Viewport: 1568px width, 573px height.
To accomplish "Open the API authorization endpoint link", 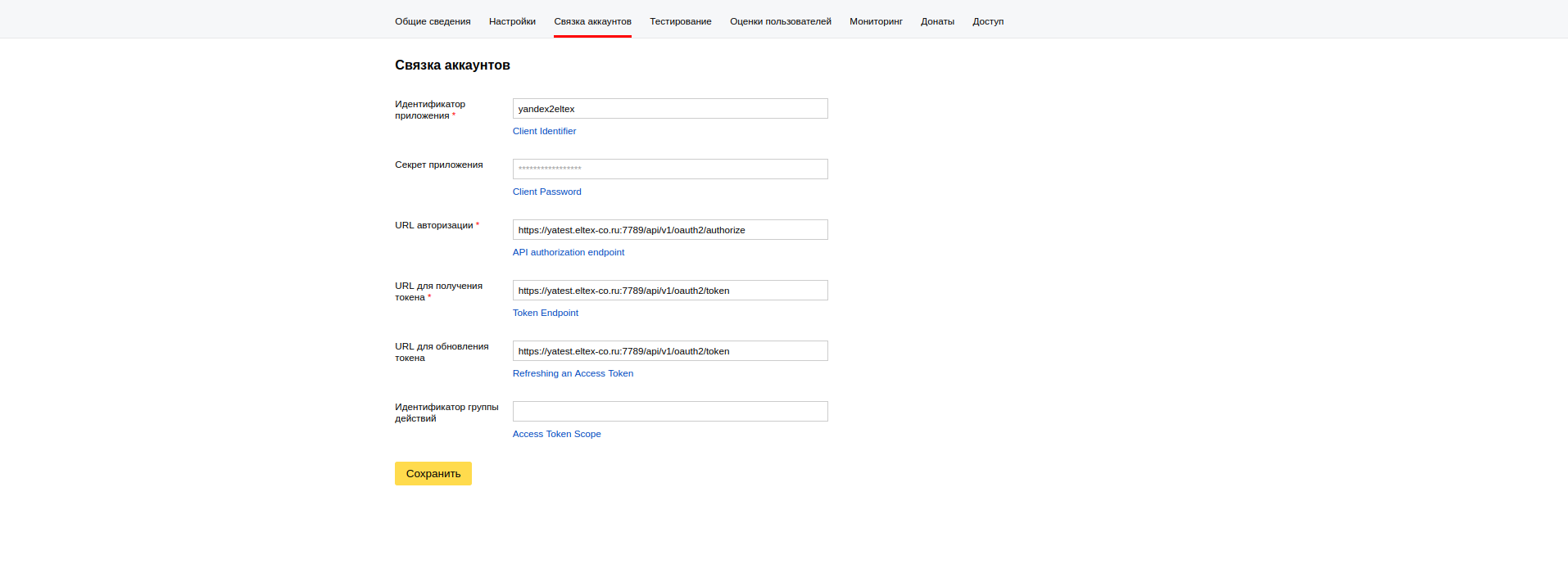I will click(x=568, y=252).
